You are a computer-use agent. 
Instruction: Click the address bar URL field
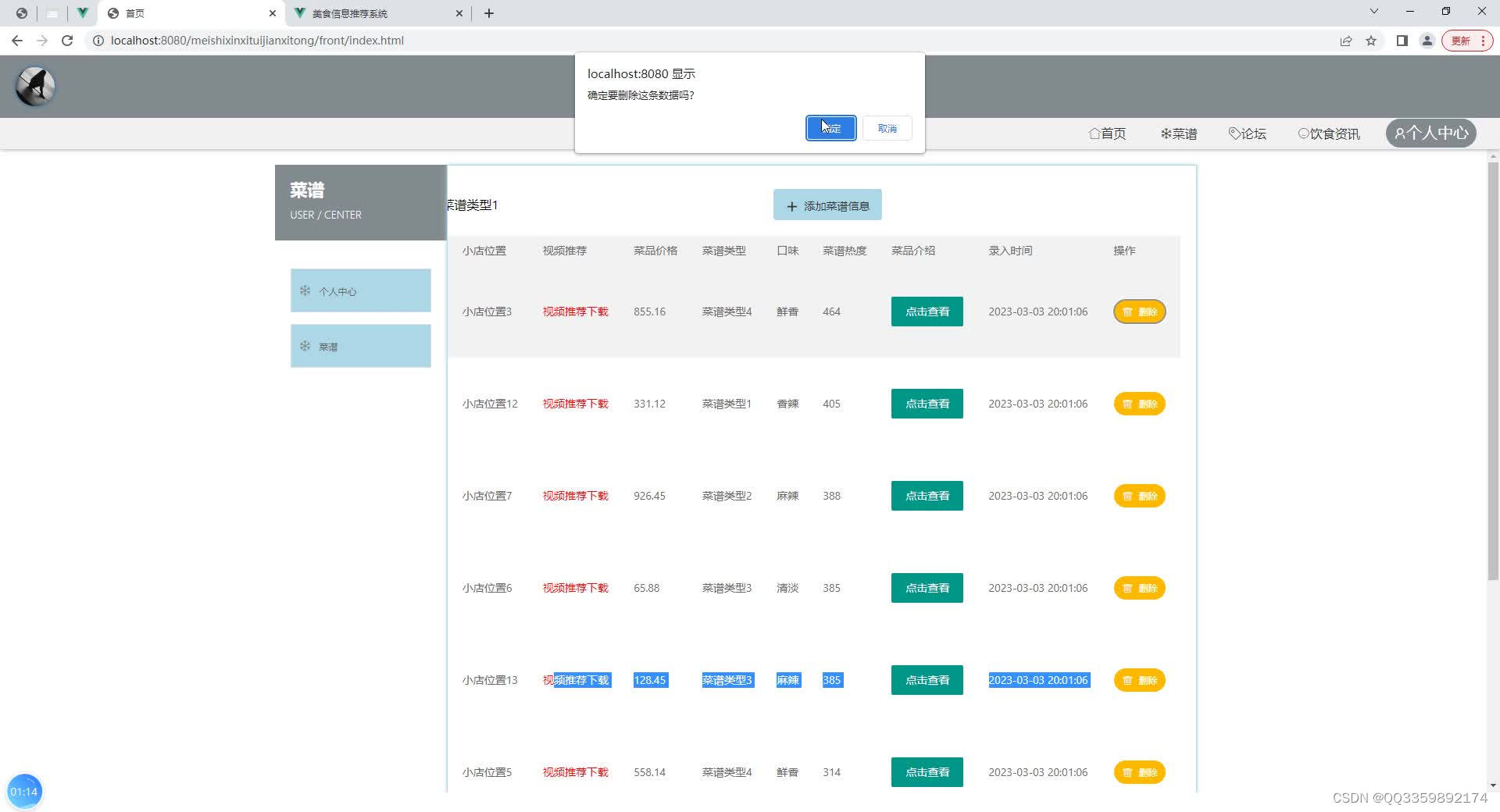click(x=257, y=41)
